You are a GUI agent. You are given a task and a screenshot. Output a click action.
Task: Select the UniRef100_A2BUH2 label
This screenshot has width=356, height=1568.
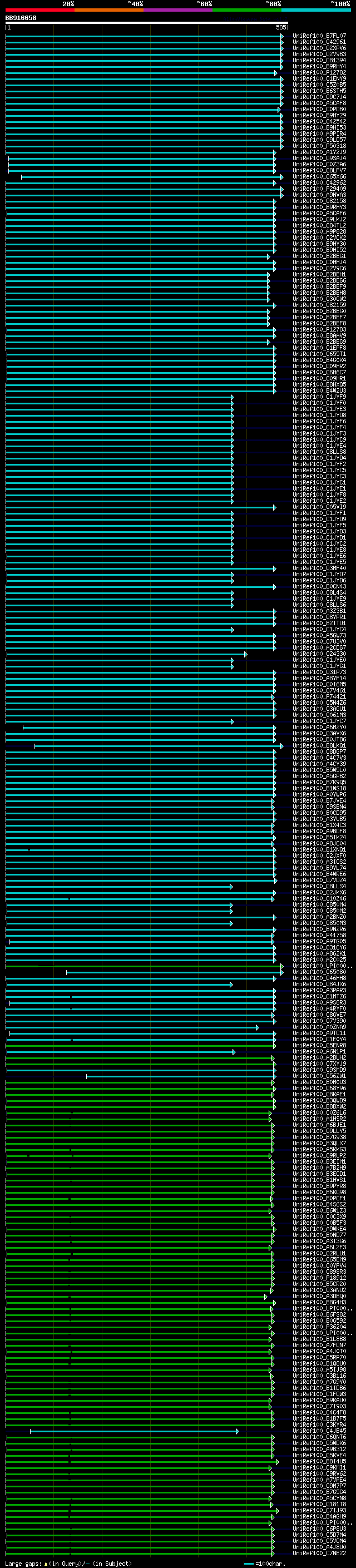pyautogui.click(x=319, y=1058)
